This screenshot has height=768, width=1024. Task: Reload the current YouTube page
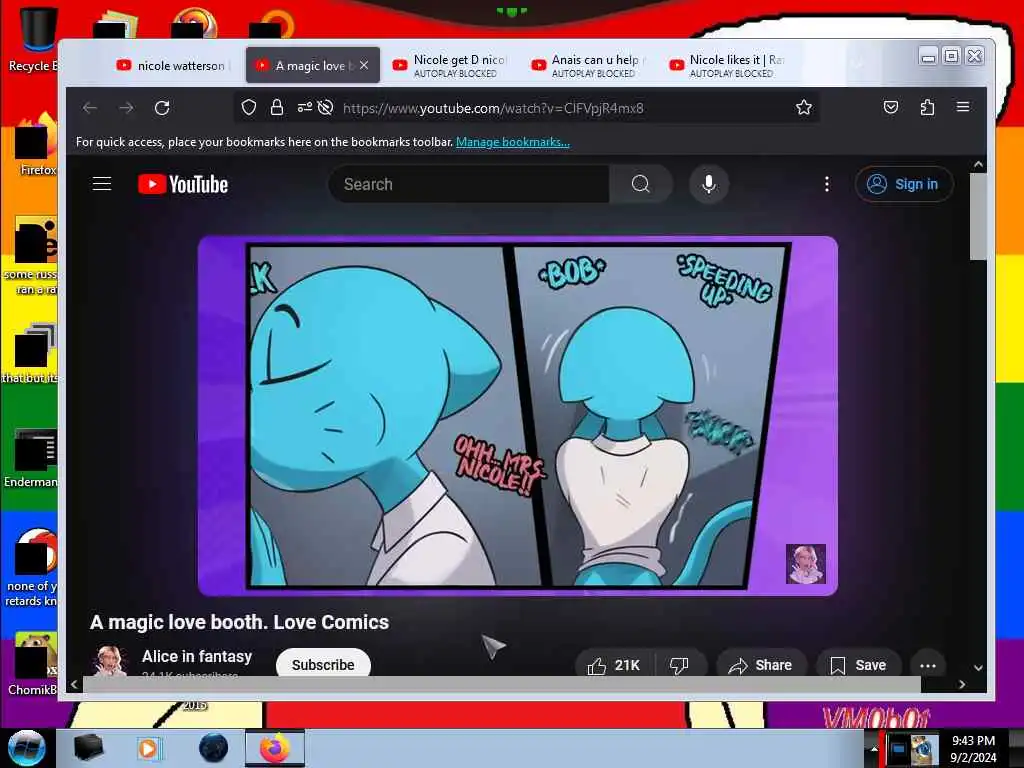coord(162,108)
